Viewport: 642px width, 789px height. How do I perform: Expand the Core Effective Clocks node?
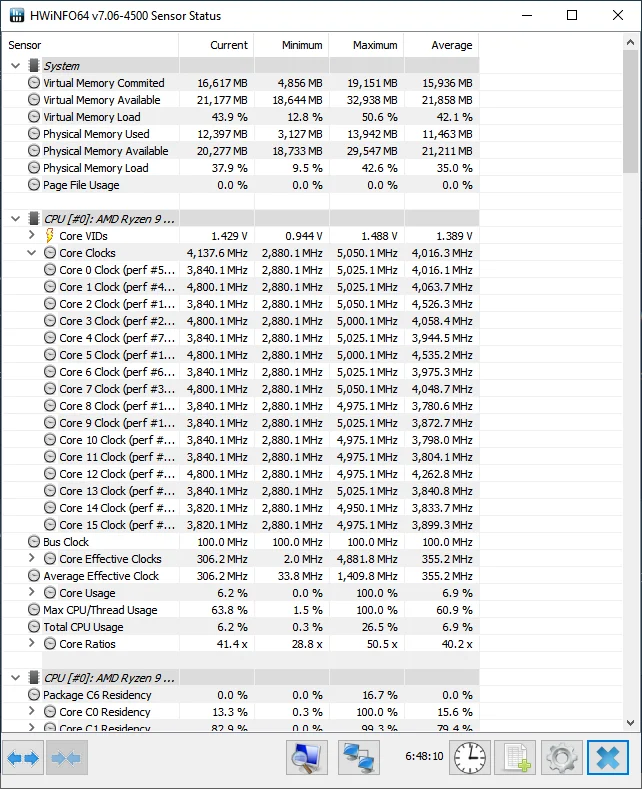click(32, 558)
